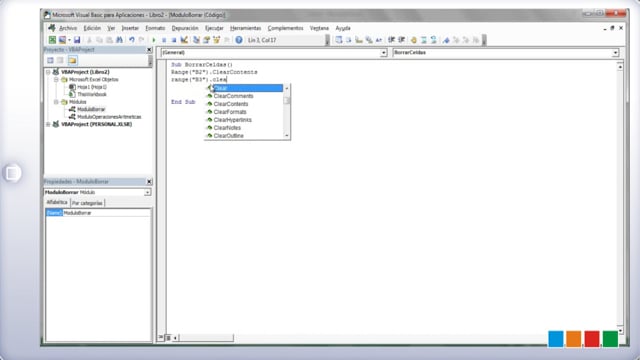The height and width of the screenshot is (360, 640).
Task: Open the Insertar menu
Action: click(x=130, y=28)
